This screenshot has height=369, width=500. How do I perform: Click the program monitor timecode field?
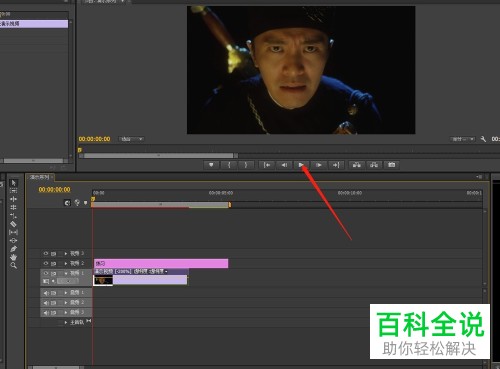(94, 139)
